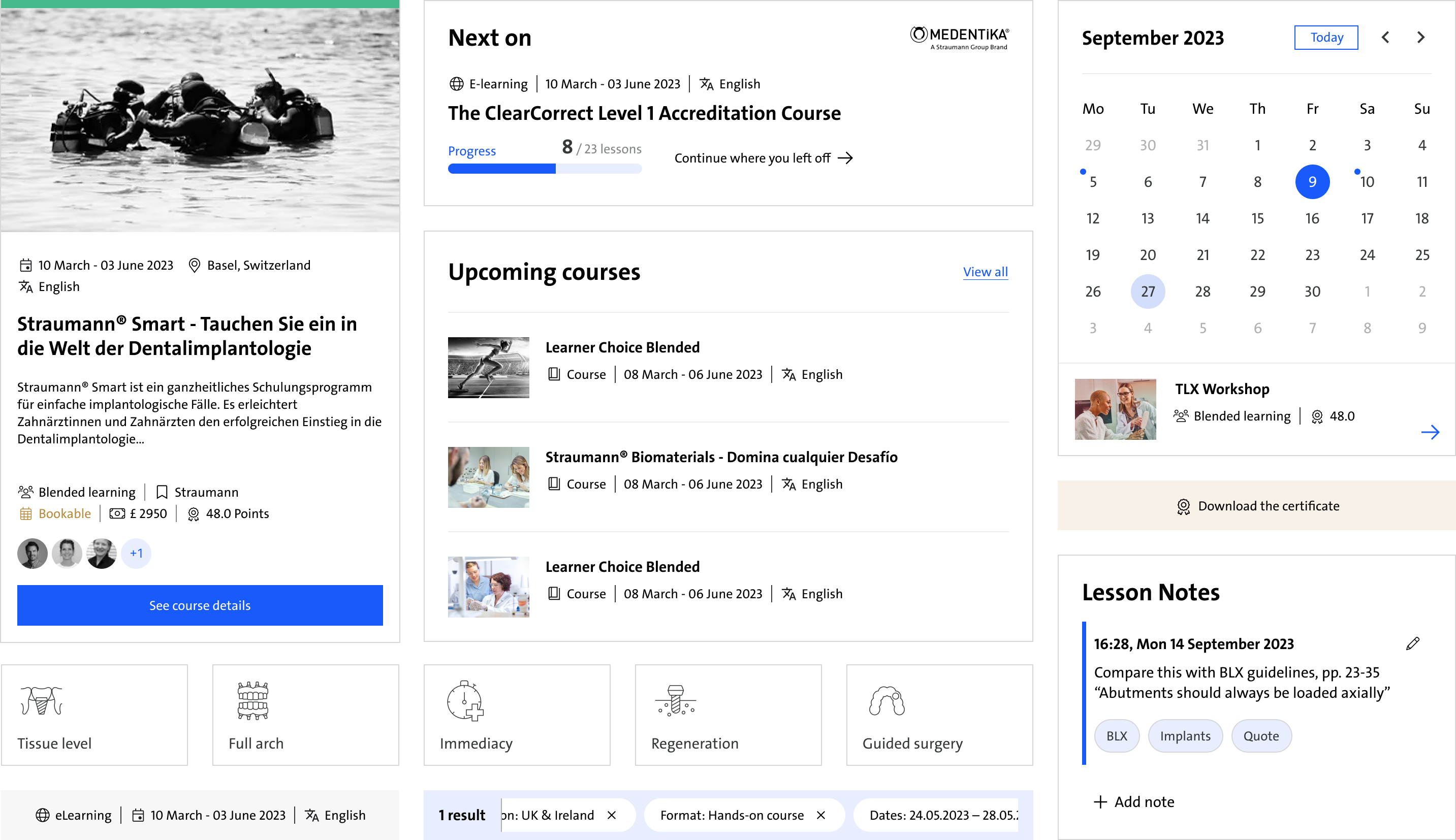Show the +1 additional speakers
Image resolution: width=1456 pixels, height=840 pixels.
click(136, 553)
